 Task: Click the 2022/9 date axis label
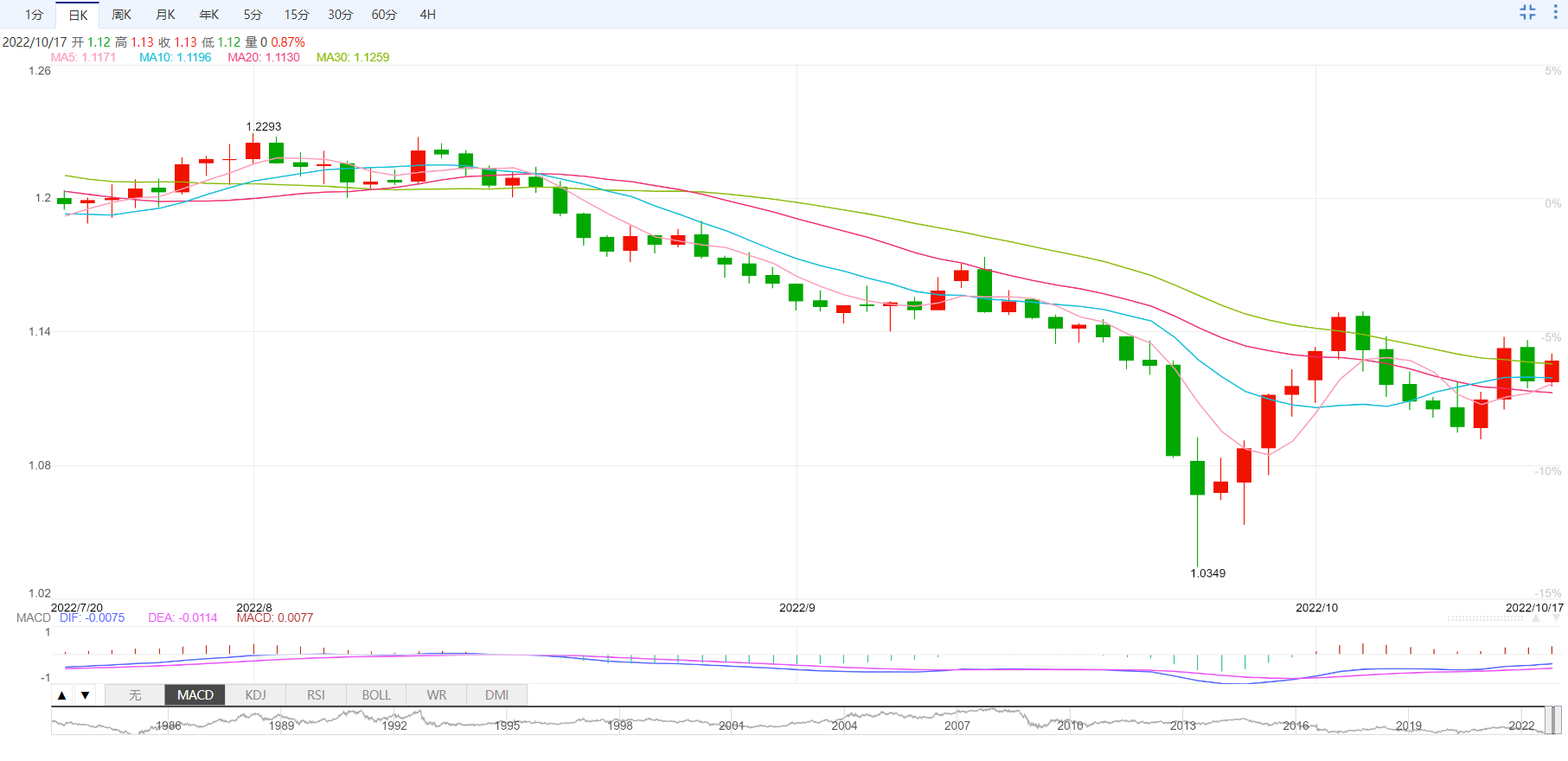797,608
